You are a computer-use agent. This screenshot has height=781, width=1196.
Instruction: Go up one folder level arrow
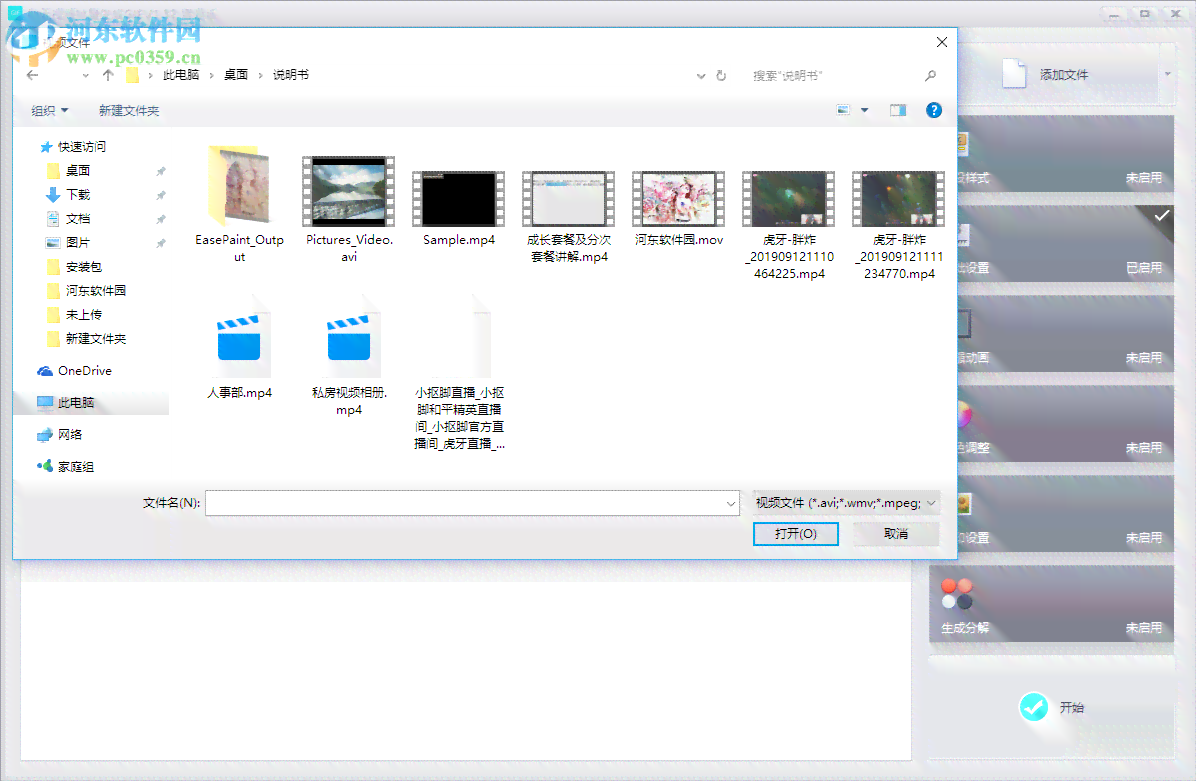pos(108,75)
